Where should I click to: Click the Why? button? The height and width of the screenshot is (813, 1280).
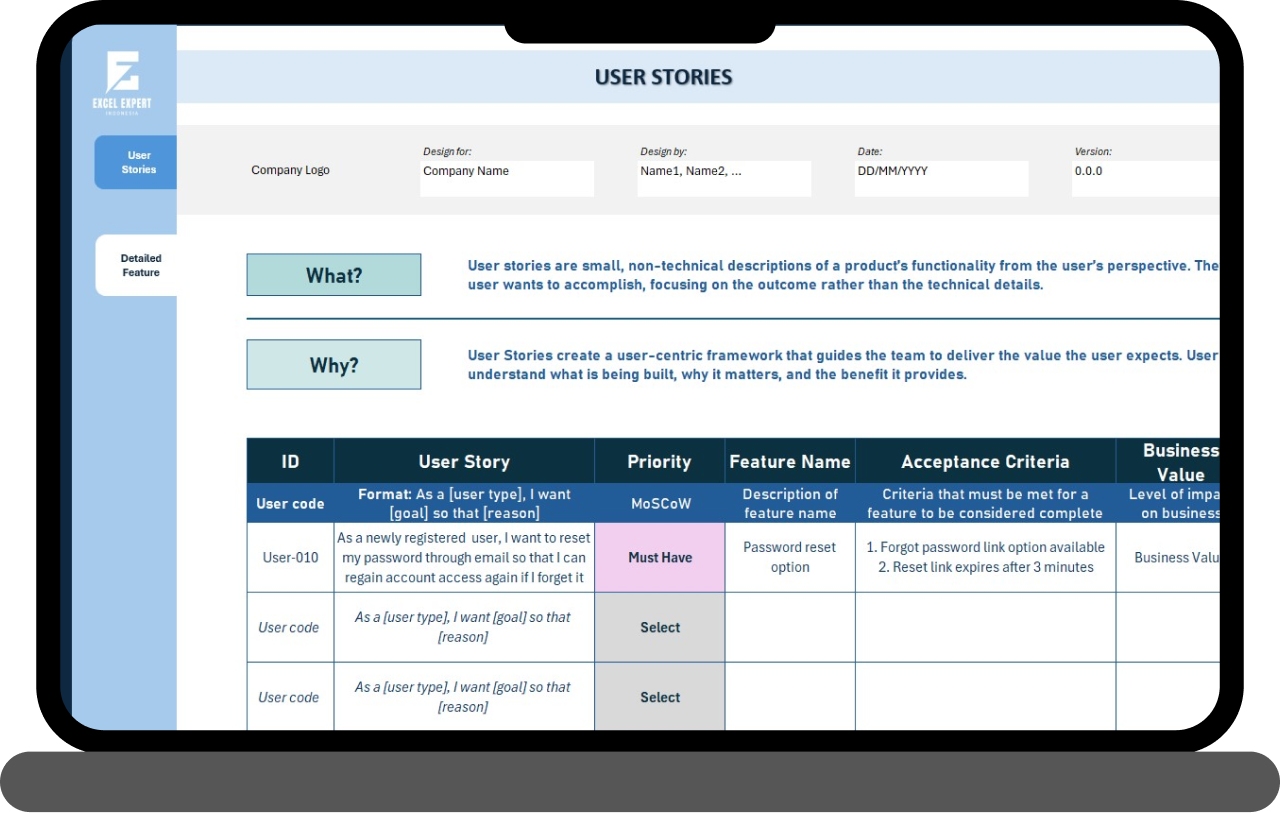(x=334, y=365)
